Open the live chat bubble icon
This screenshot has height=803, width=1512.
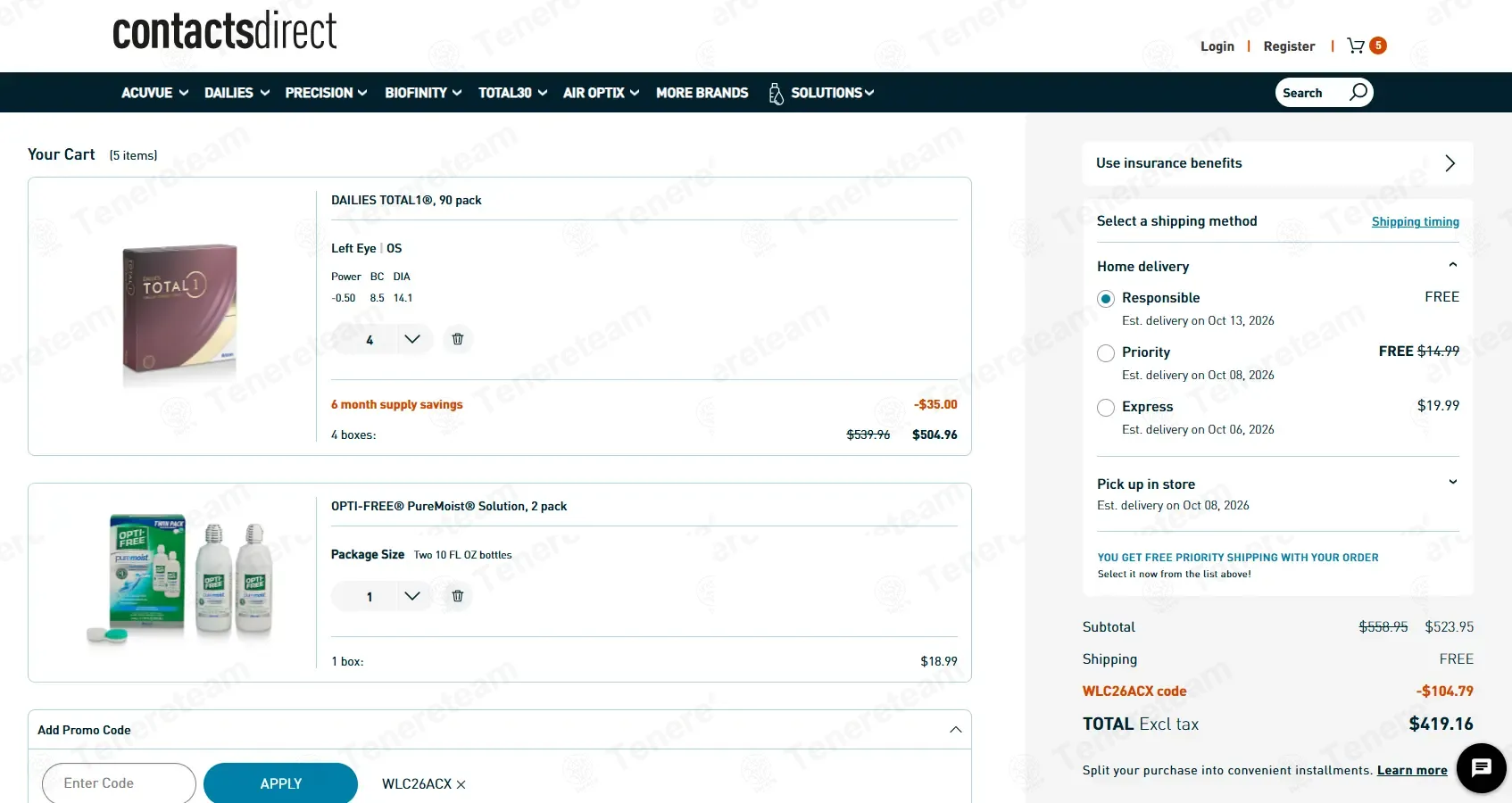pos(1482,768)
